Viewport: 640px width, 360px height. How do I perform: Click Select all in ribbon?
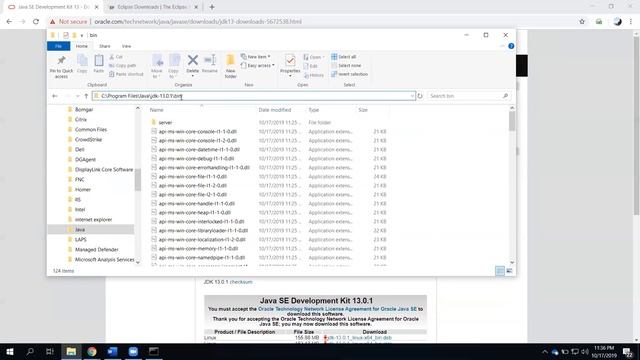tap(344, 57)
